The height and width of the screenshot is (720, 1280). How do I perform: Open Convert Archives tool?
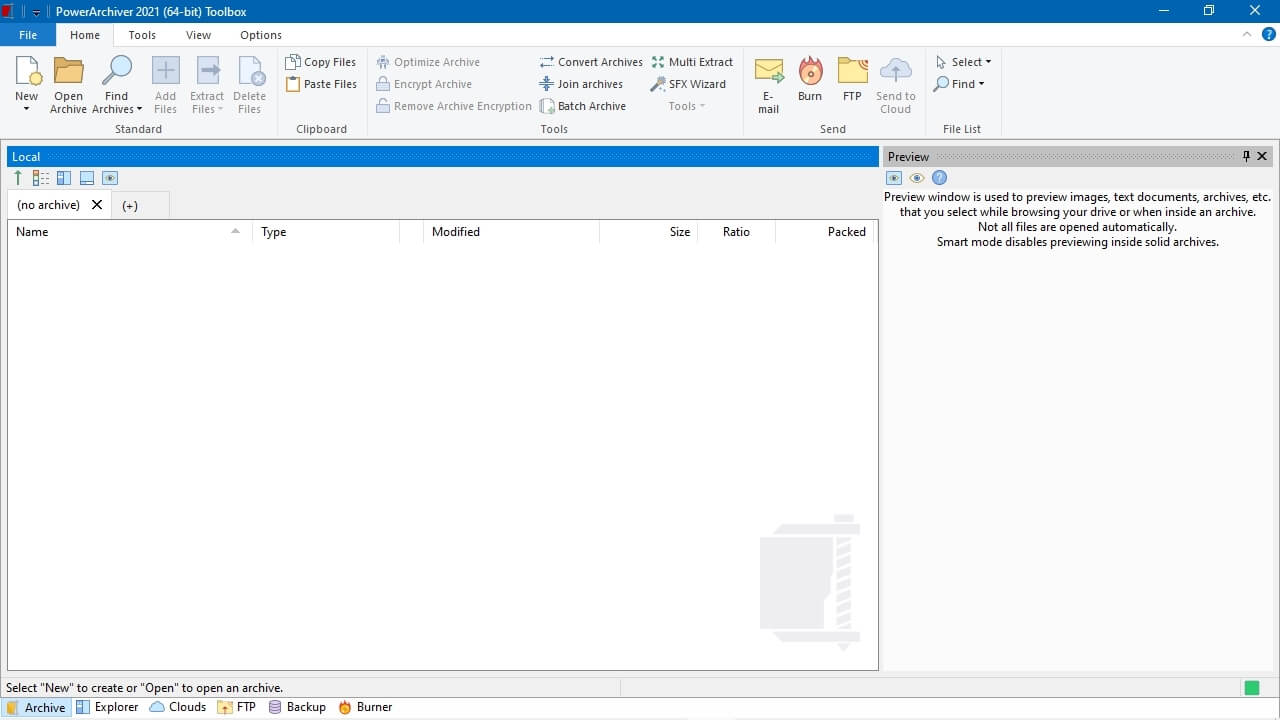(x=590, y=62)
